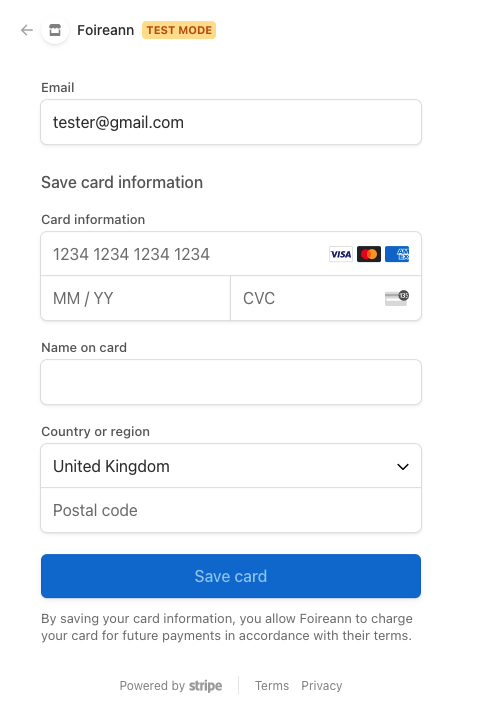Click the back arrow icon
Screen dimensions: 482x715
point(27,30)
